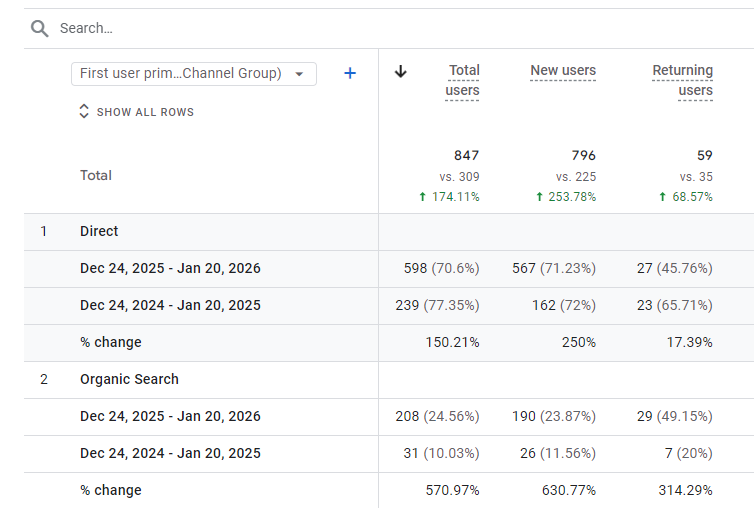The image size is (754, 508).
Task: Sort by the Total users column header
Action: [462, 80]
